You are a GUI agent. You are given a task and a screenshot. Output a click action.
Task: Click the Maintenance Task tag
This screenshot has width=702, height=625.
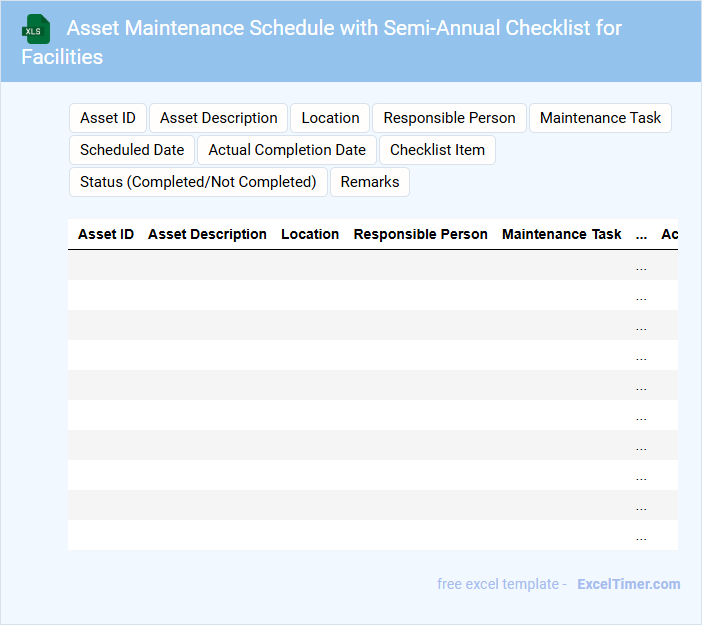pos(600,118)
